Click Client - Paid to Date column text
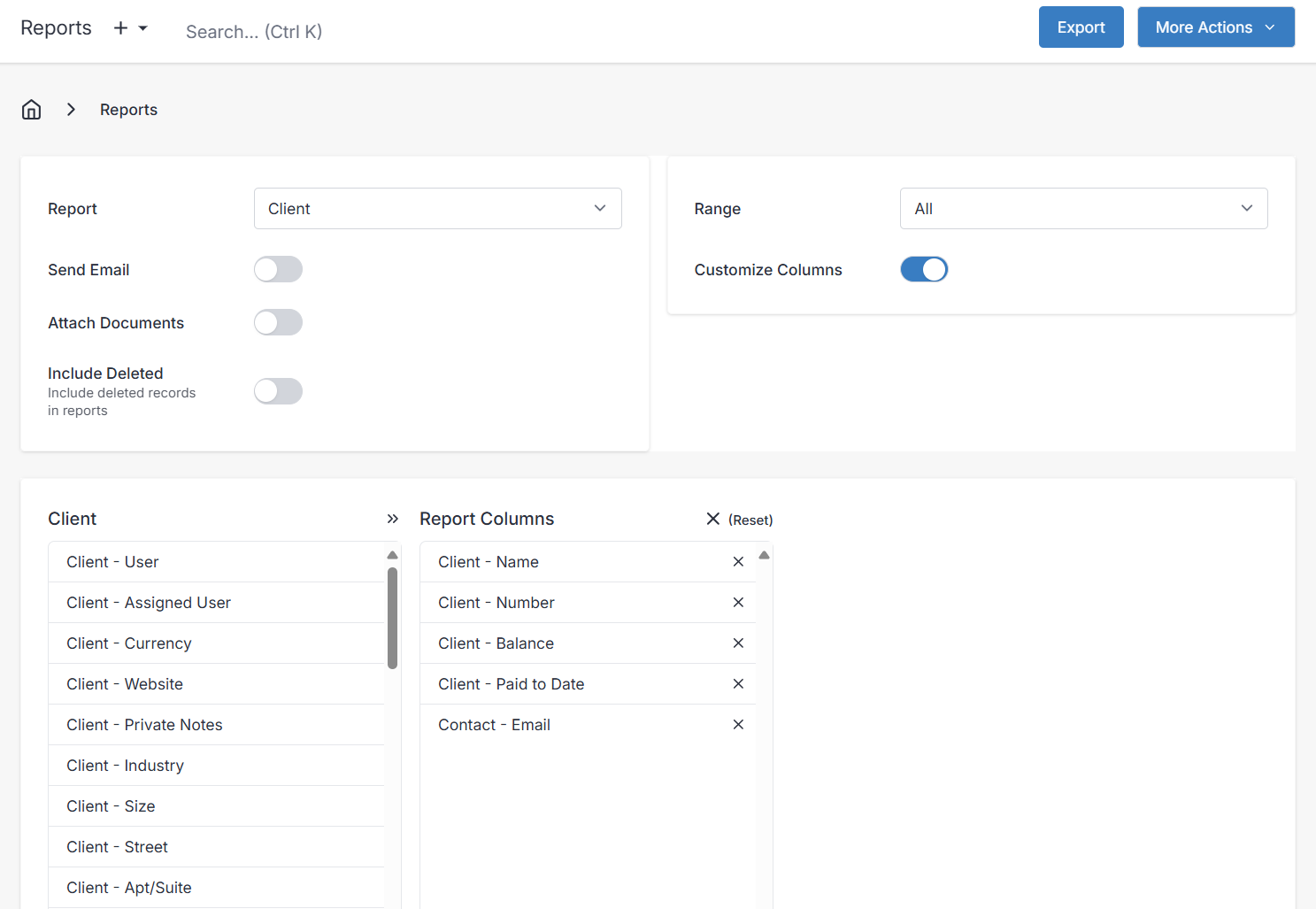Image resolution: width=1316 pixels, height=909 pixels. point(512,684)
